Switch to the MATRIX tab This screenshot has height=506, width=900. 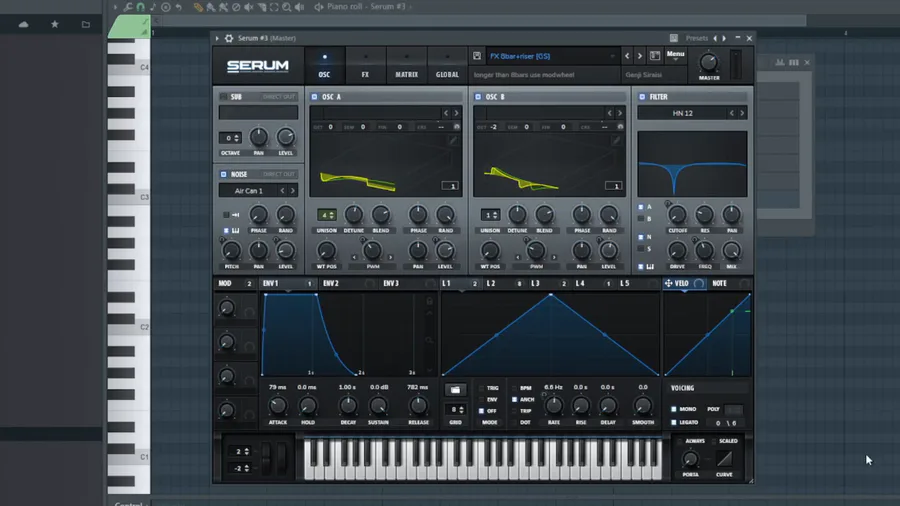pyautogui.click(x=406, y=65)
